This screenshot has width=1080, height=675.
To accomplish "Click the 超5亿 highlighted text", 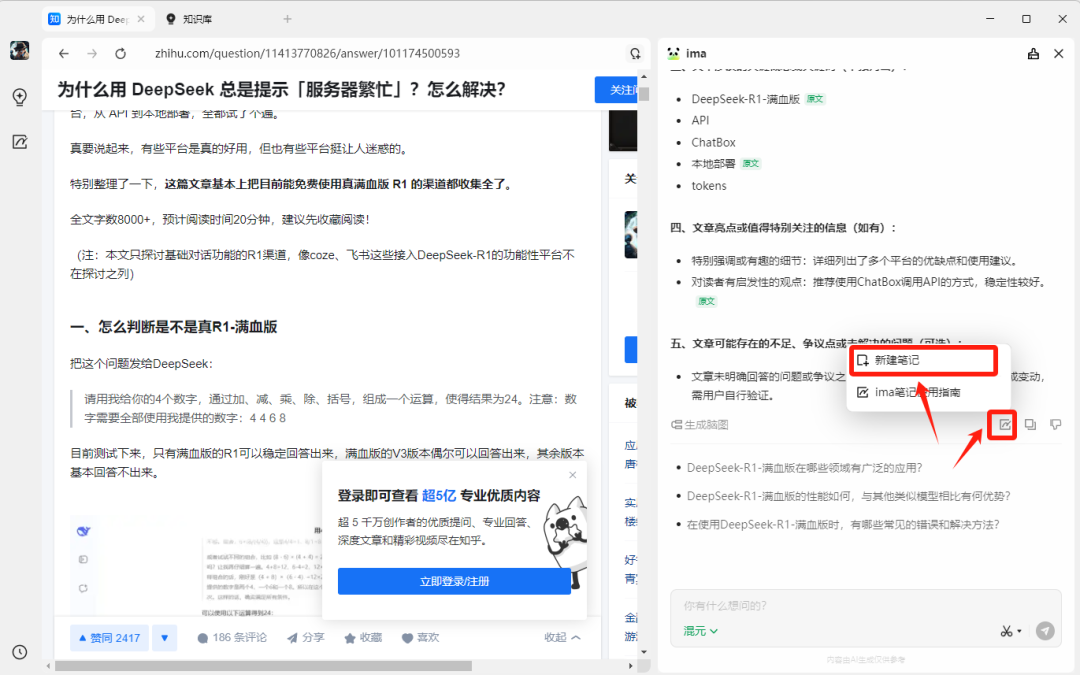I will pyautogui.click(x=439, y=495).
